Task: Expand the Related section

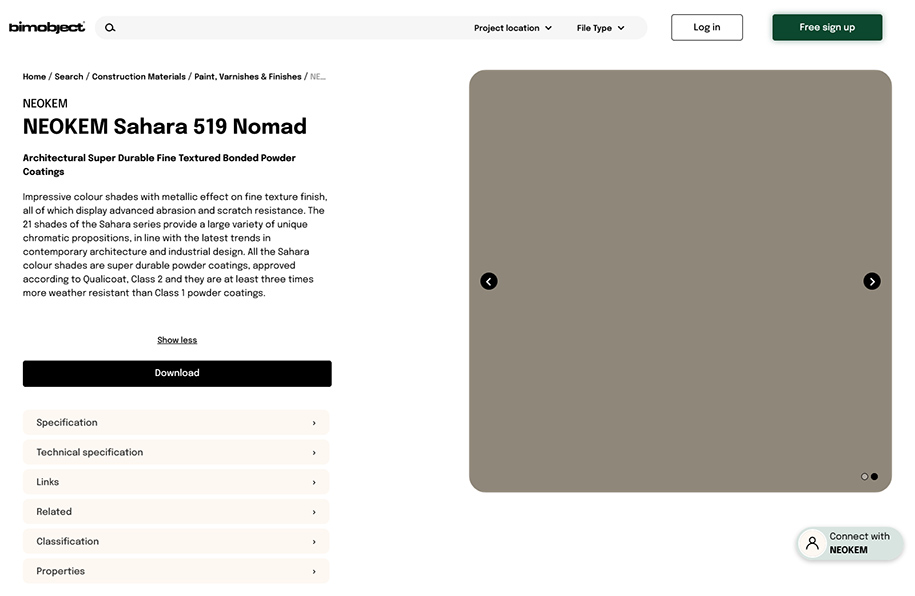Action: tap(176, 512)
